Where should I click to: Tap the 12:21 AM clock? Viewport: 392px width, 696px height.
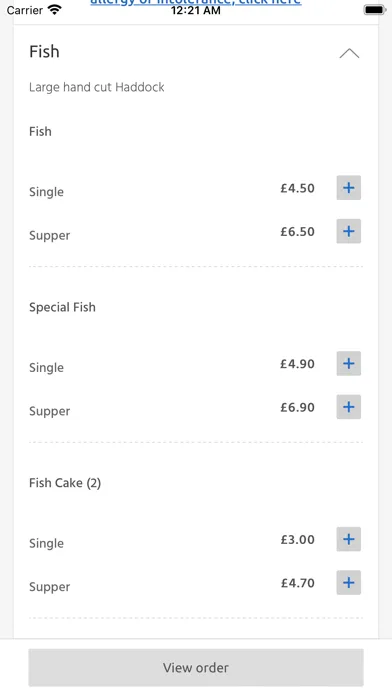point(196,10)
